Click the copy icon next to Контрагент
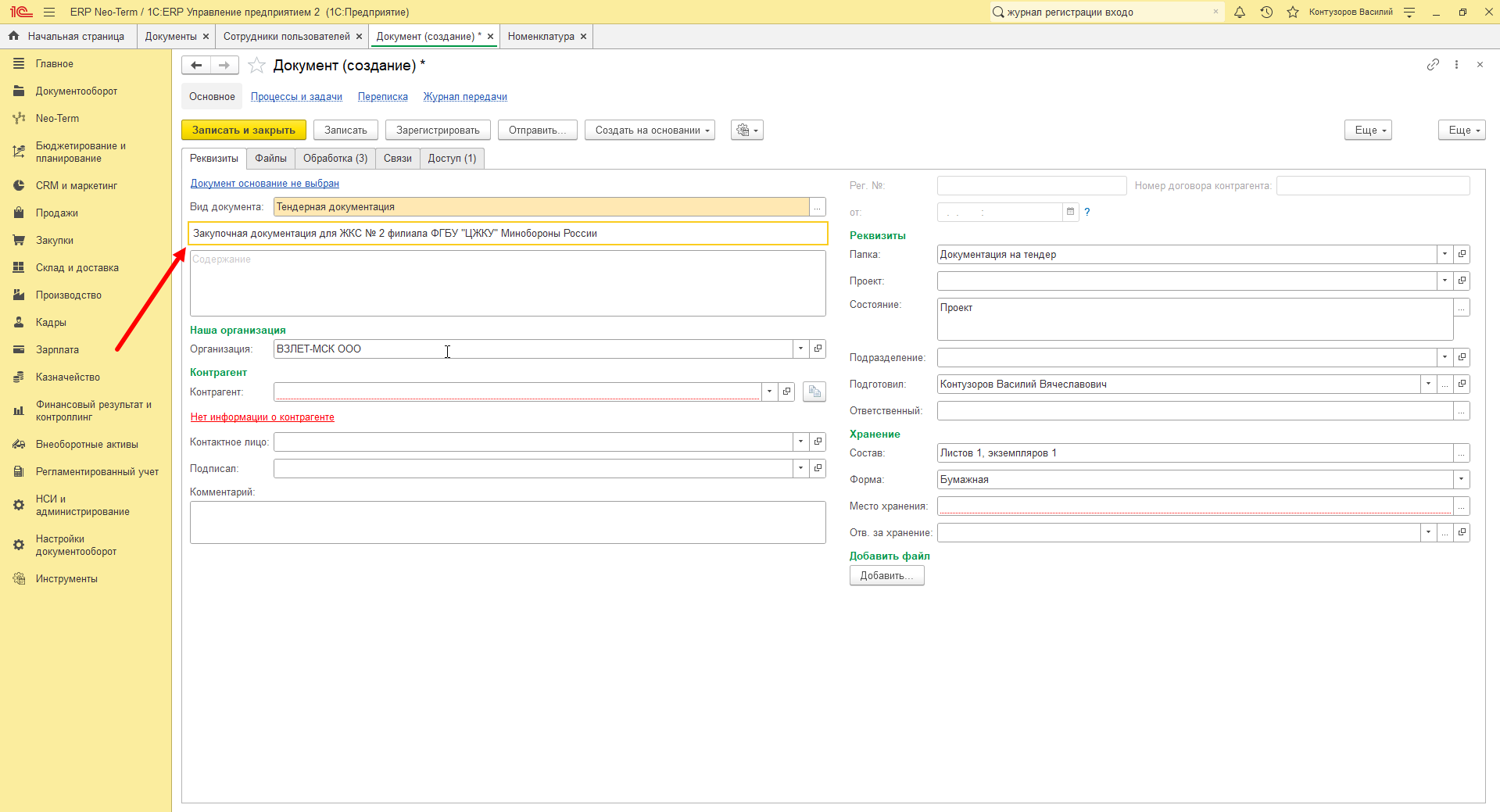Image resolution: width=1500 pixels, height=812 pixels. coord(814,392)
